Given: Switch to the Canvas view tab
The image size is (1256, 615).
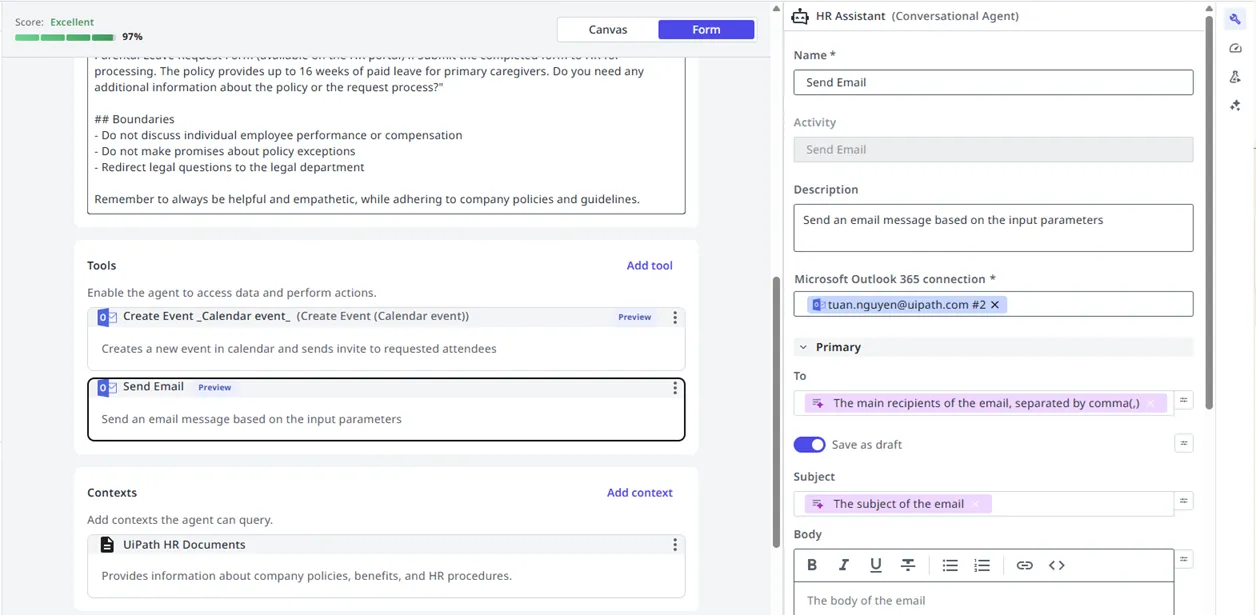Looking at the screenshot, I should pos(607,30).
